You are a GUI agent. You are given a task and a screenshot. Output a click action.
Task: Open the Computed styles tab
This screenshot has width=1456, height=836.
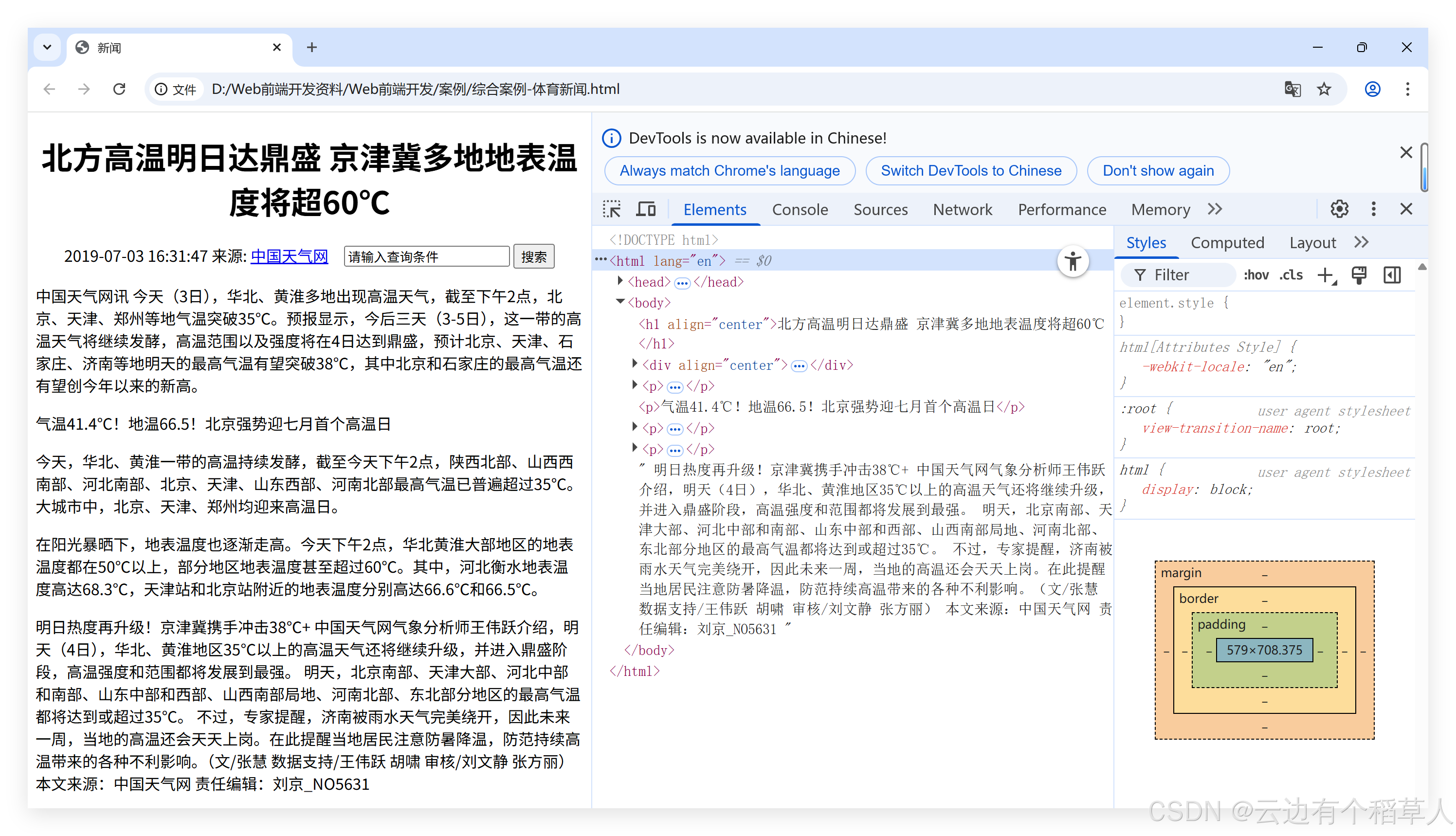(x=1227, y=242)
